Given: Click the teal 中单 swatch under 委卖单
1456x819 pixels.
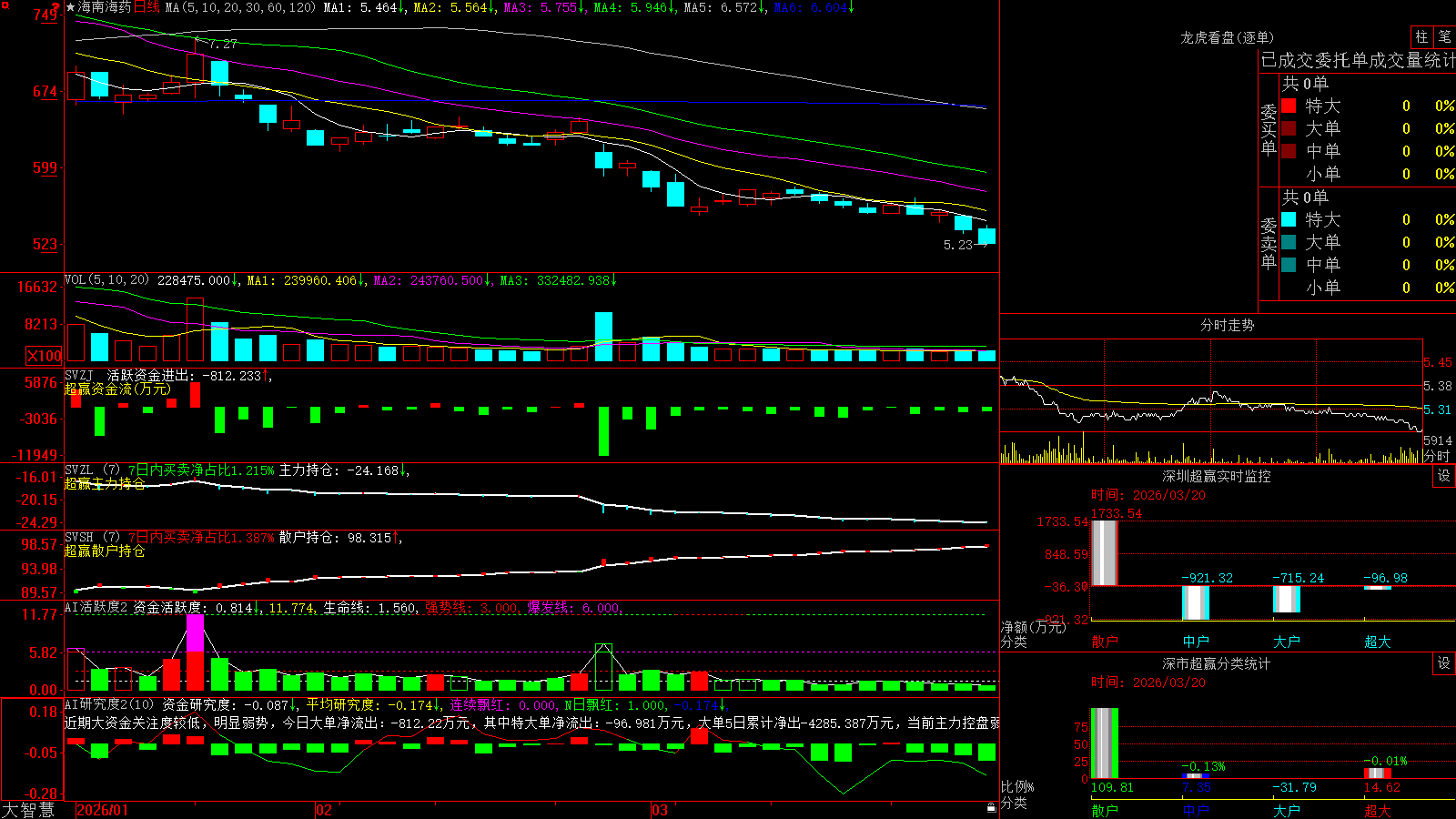Looking at the screenshot, I should coord(1289,264).
